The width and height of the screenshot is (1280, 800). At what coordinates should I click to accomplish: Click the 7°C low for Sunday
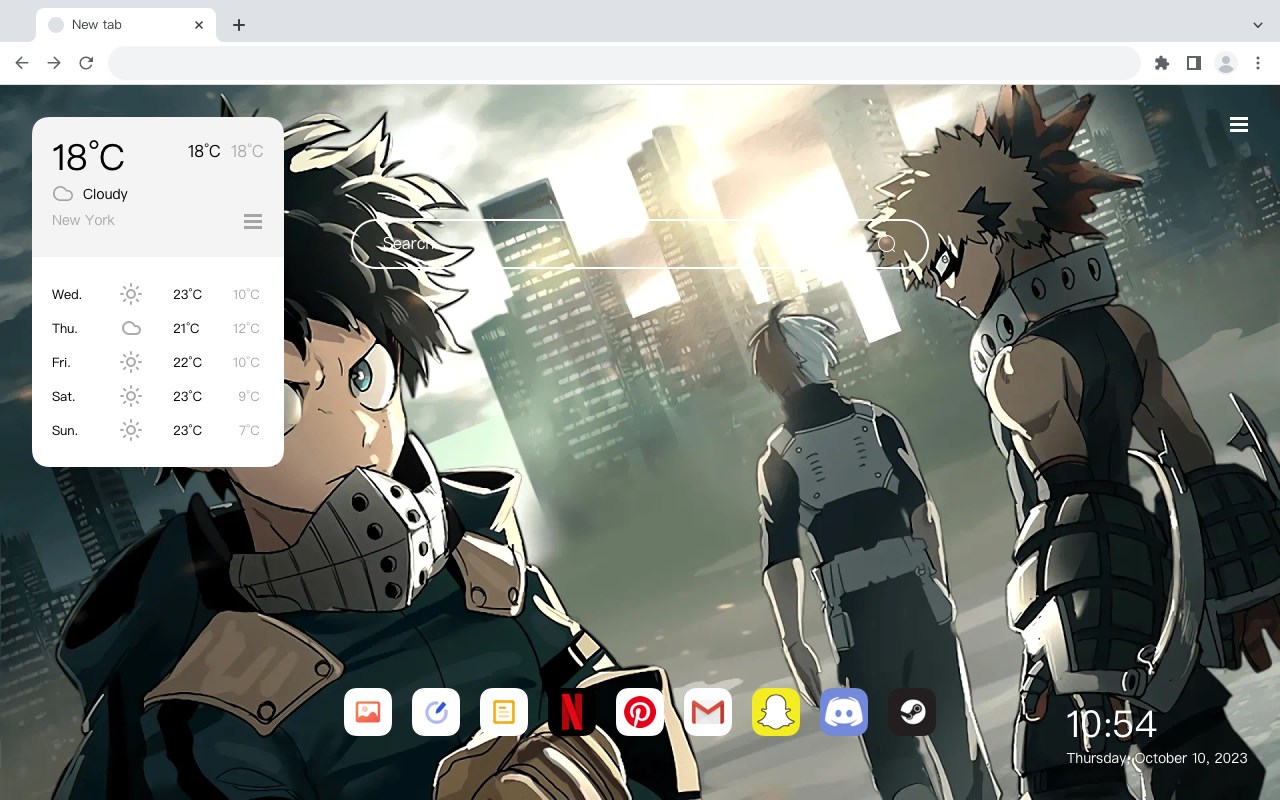(249, 430)
